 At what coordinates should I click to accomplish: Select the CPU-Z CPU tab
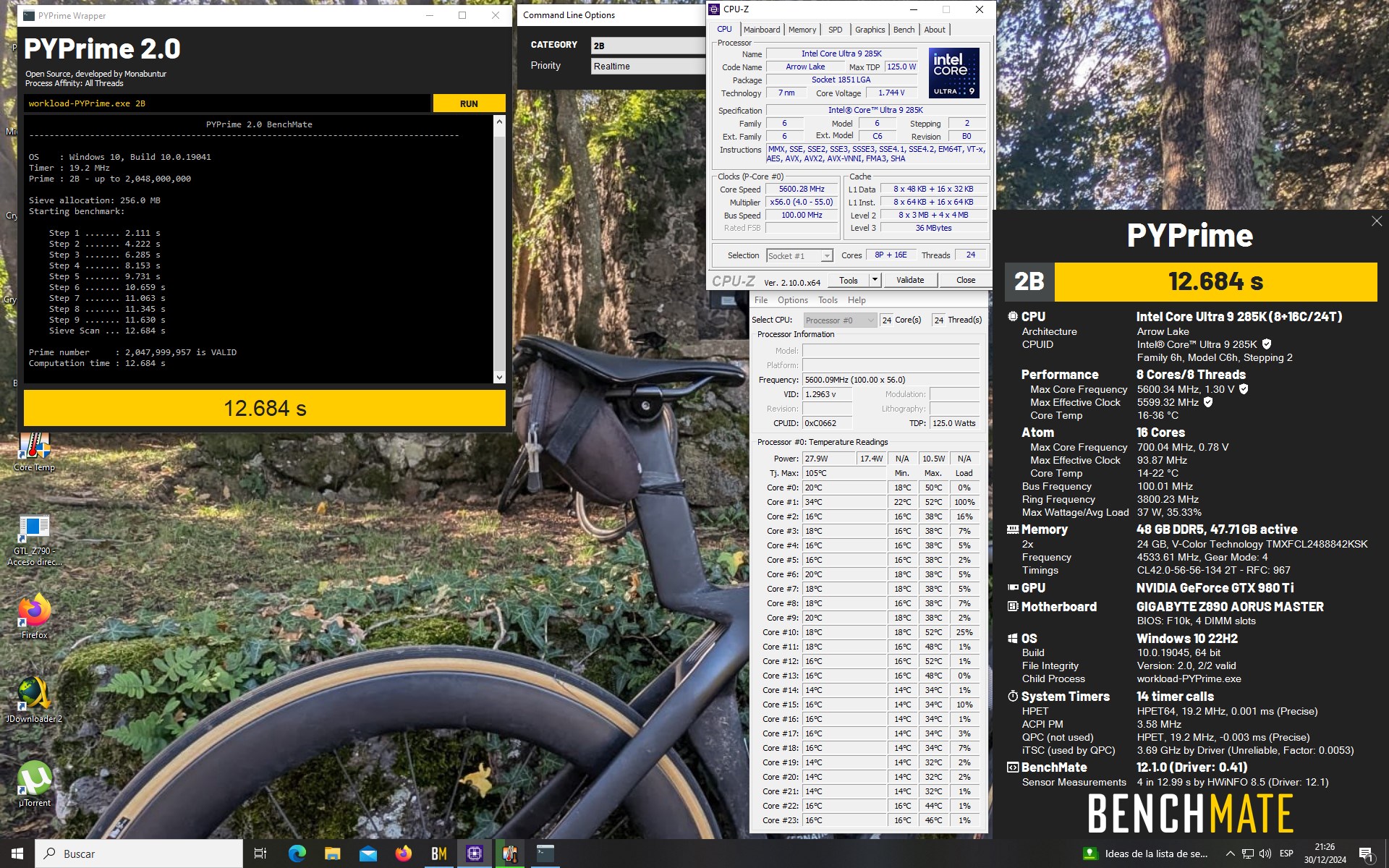724,30
